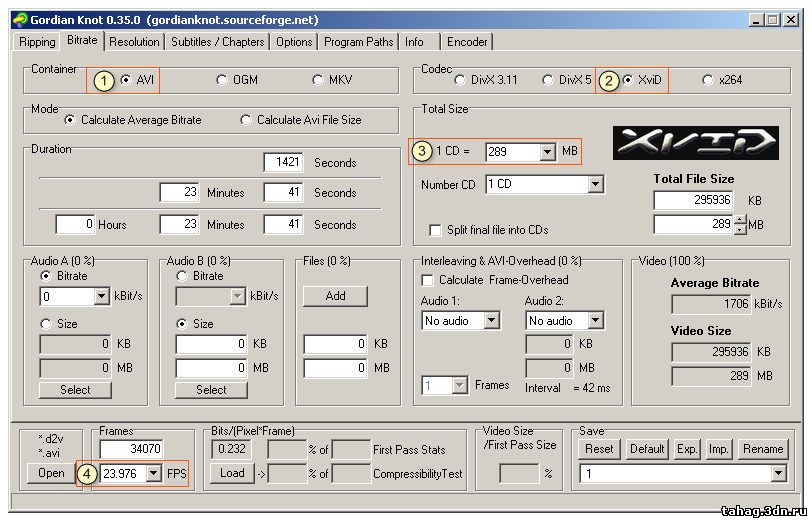Select Audio A Bitrate radio option
This screenshot has height=521, width=812.
coord(46,276)
